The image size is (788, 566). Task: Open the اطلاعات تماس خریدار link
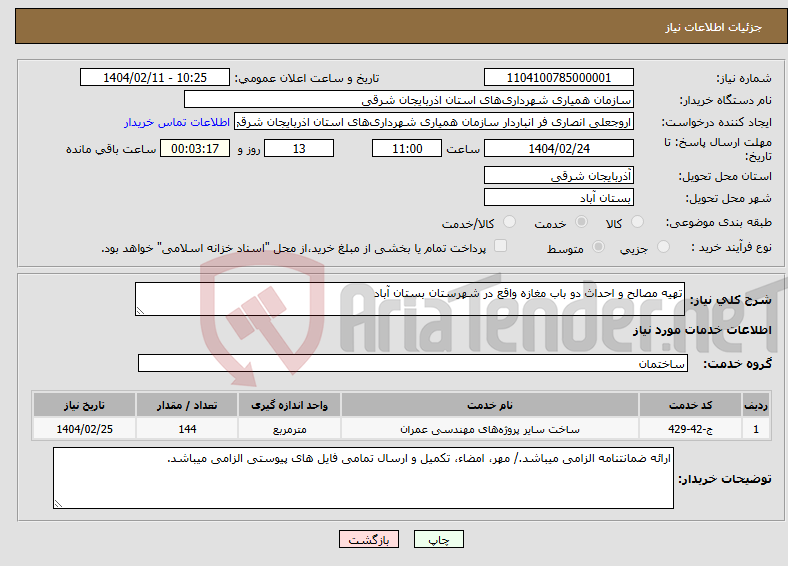pos(177,122)
